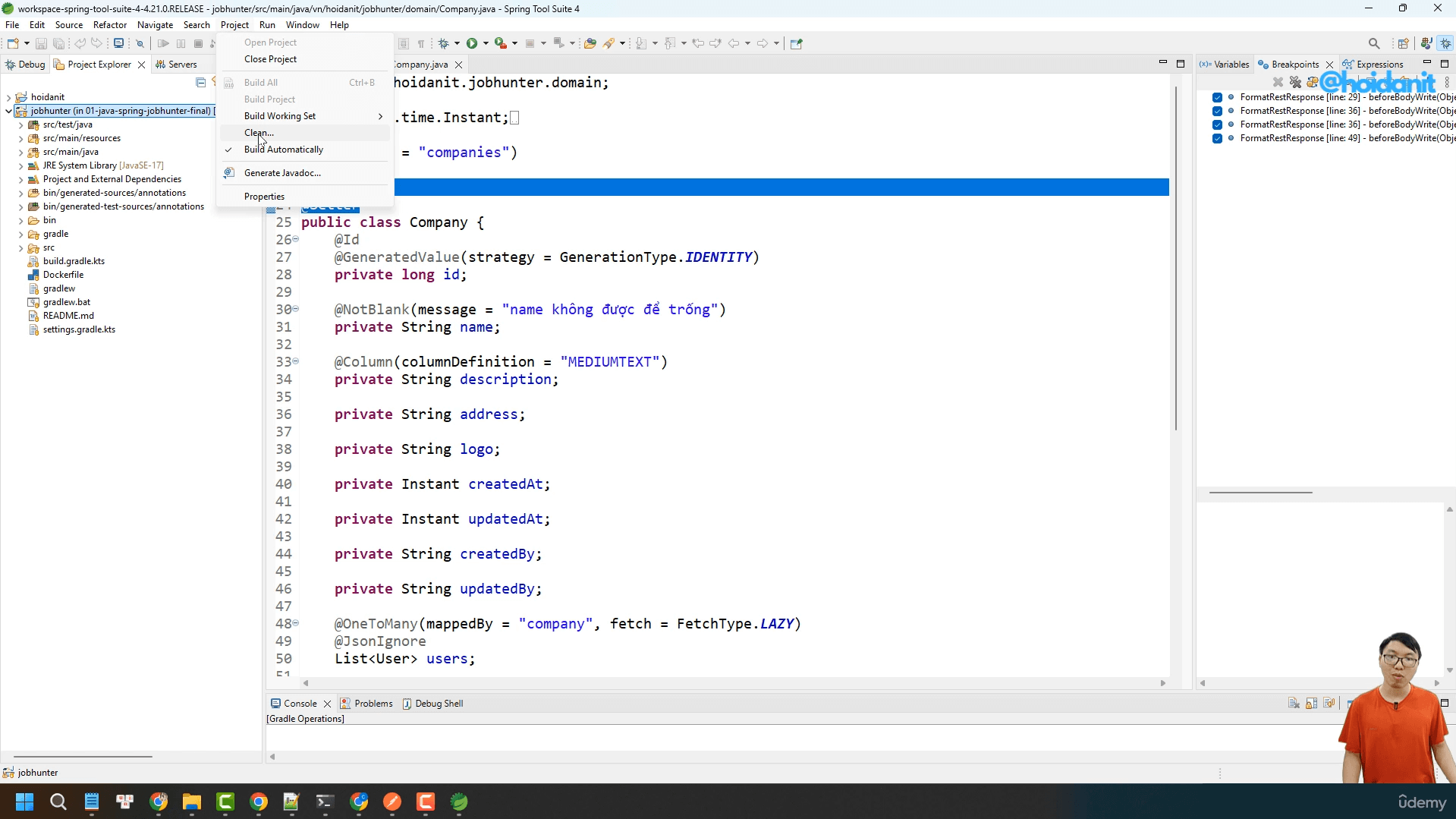Click the Coverage run icon
The width and height of the screenshot is (1456, 819).
pyautogui.click(x=500, y=43)
